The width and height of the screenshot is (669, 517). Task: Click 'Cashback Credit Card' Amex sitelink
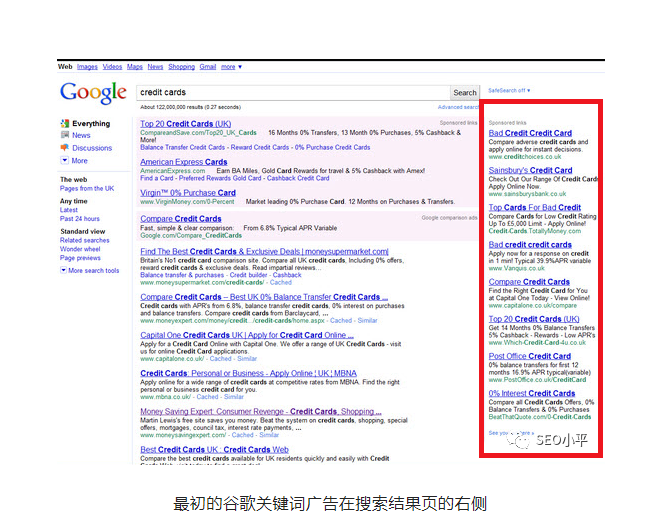click(x=298, y=178)
